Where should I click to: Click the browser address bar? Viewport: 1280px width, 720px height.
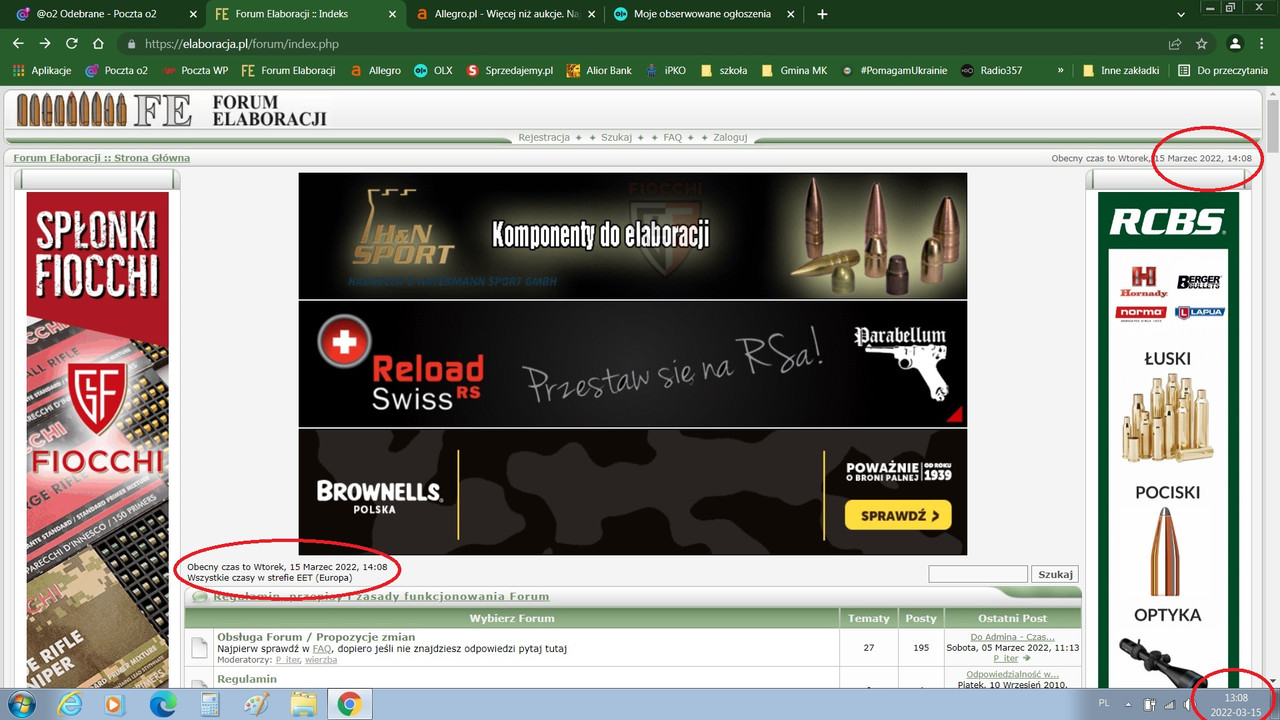[640, 44]
